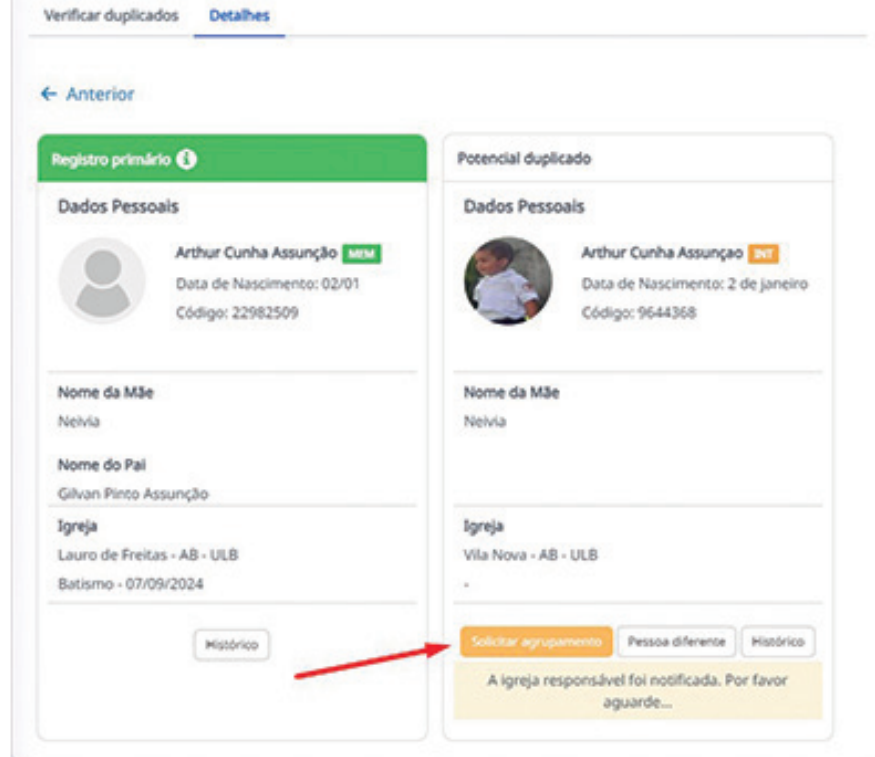Viewport: 875px width, 757px height.
Task: Open Histórico in the primary record card
Action: [231, 645]
